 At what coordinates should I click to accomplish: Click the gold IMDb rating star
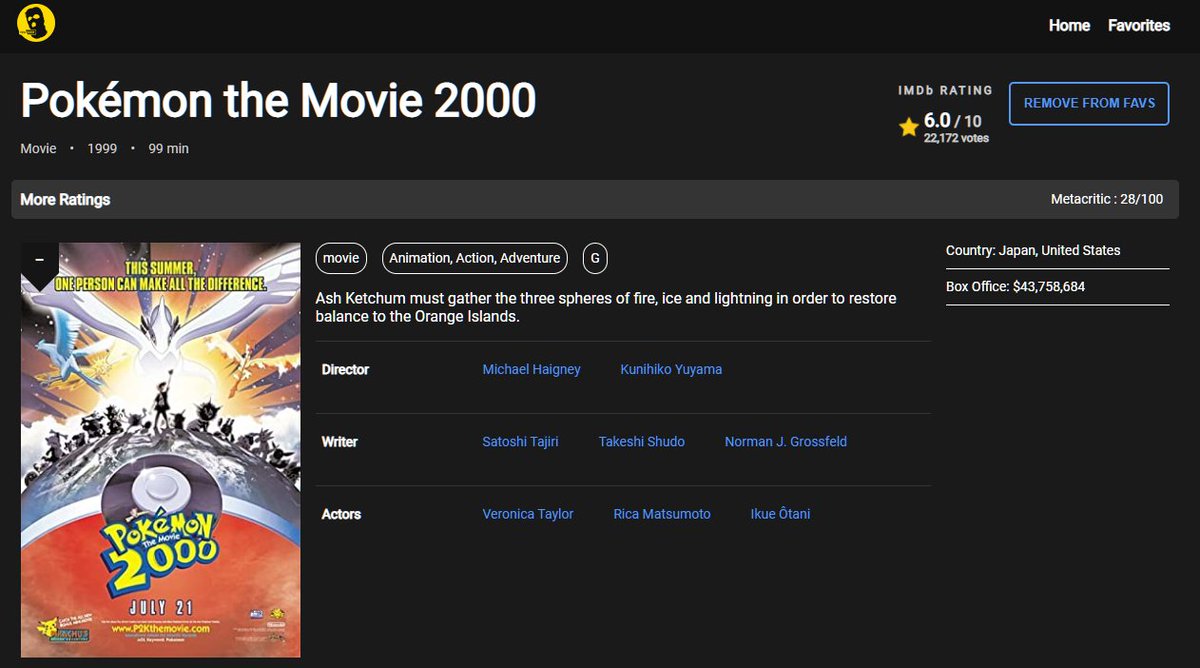[908, 127]
